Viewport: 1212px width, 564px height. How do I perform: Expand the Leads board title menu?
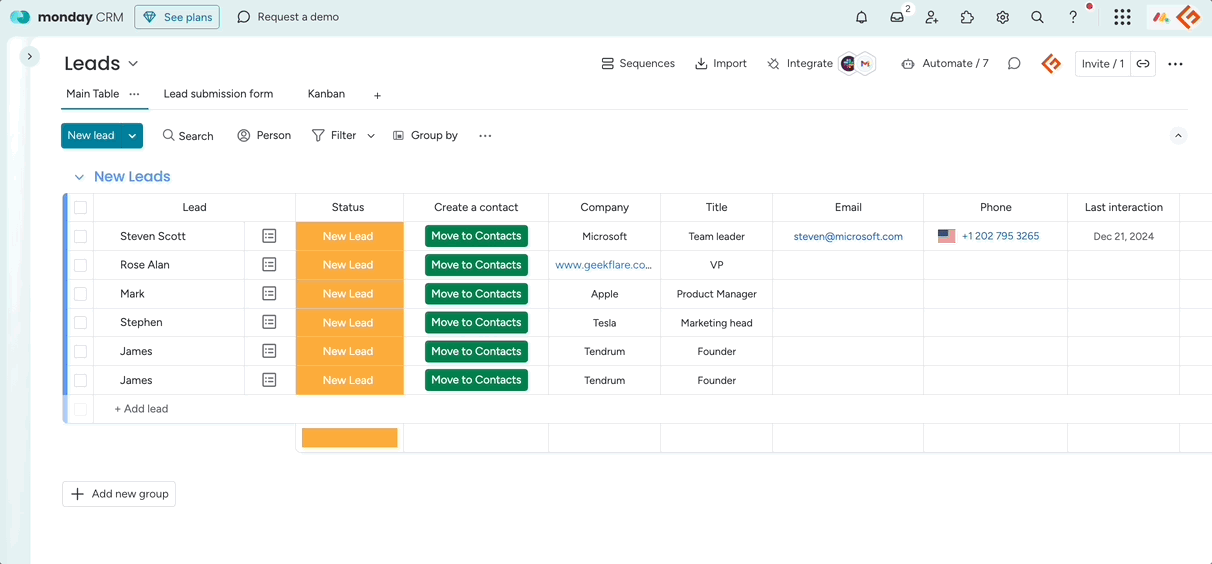tap(133, 64)
